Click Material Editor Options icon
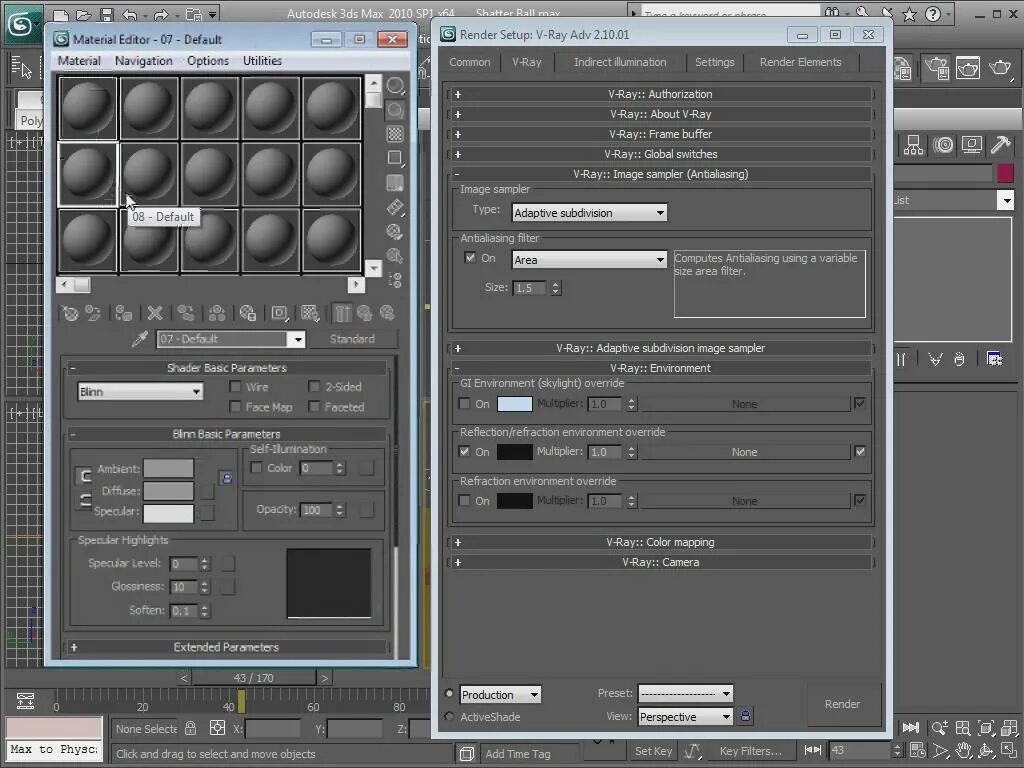Image resolution: width=1024 pixels, height=768 pixels. click(x=395, y=231)
